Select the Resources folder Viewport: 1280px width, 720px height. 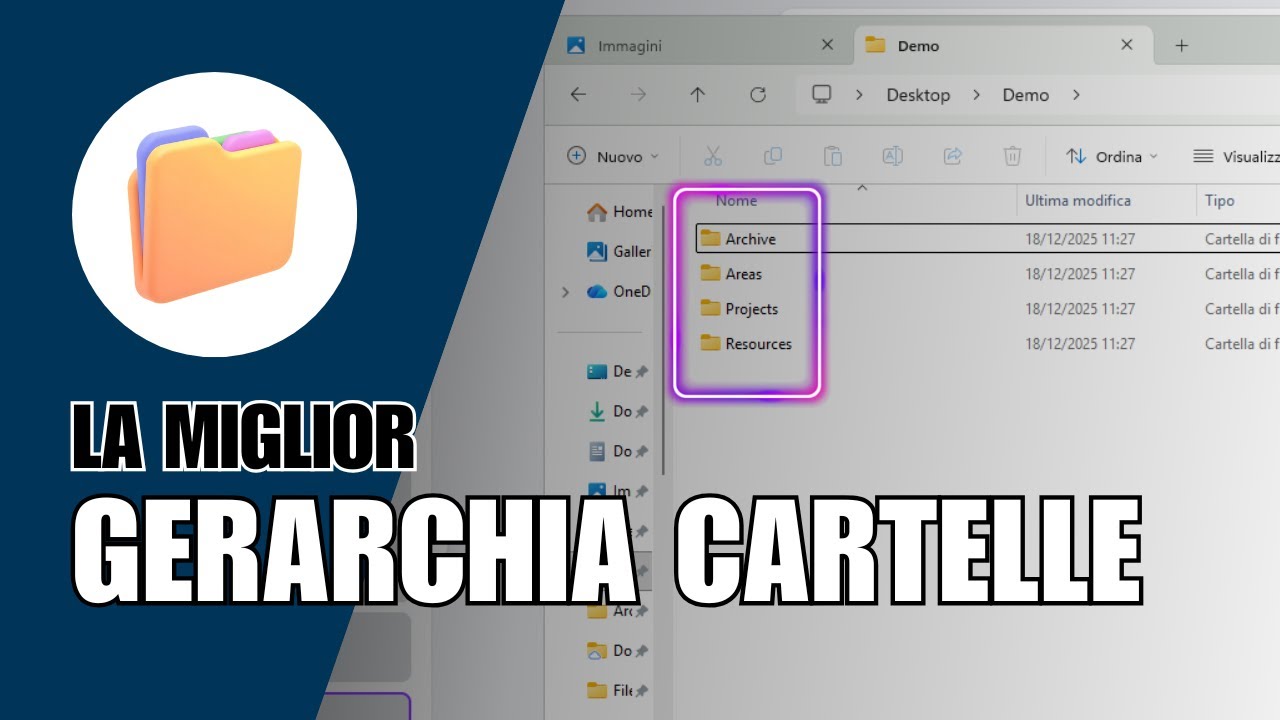tap(746, 344)
